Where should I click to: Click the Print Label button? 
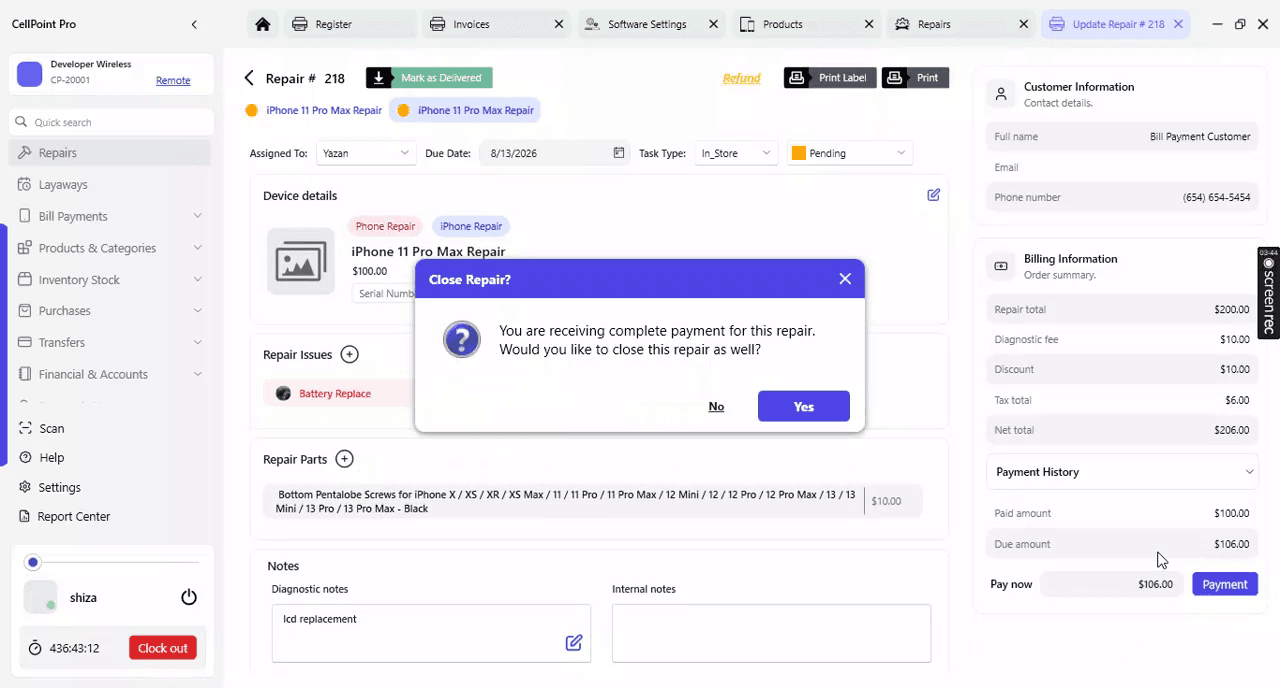pos(830,78)
